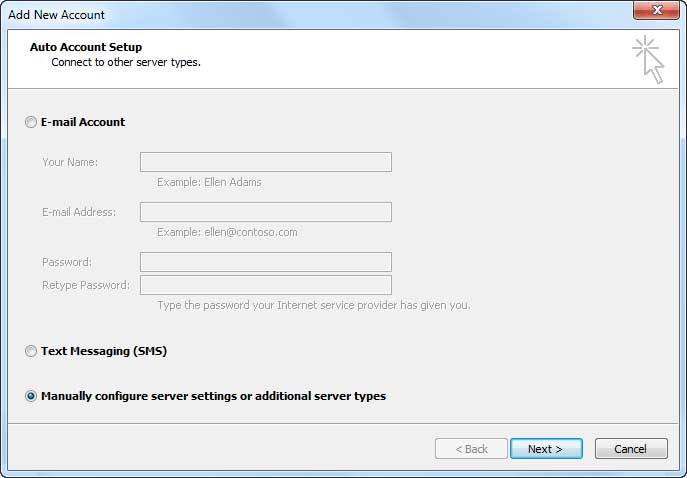Click 'Connect to other server types.' text
The image size is (687, 478).
pos(126,62)
